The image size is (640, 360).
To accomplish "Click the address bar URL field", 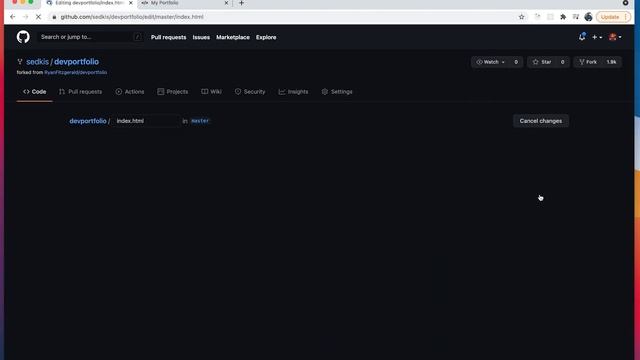I will [x=286, y=17].
